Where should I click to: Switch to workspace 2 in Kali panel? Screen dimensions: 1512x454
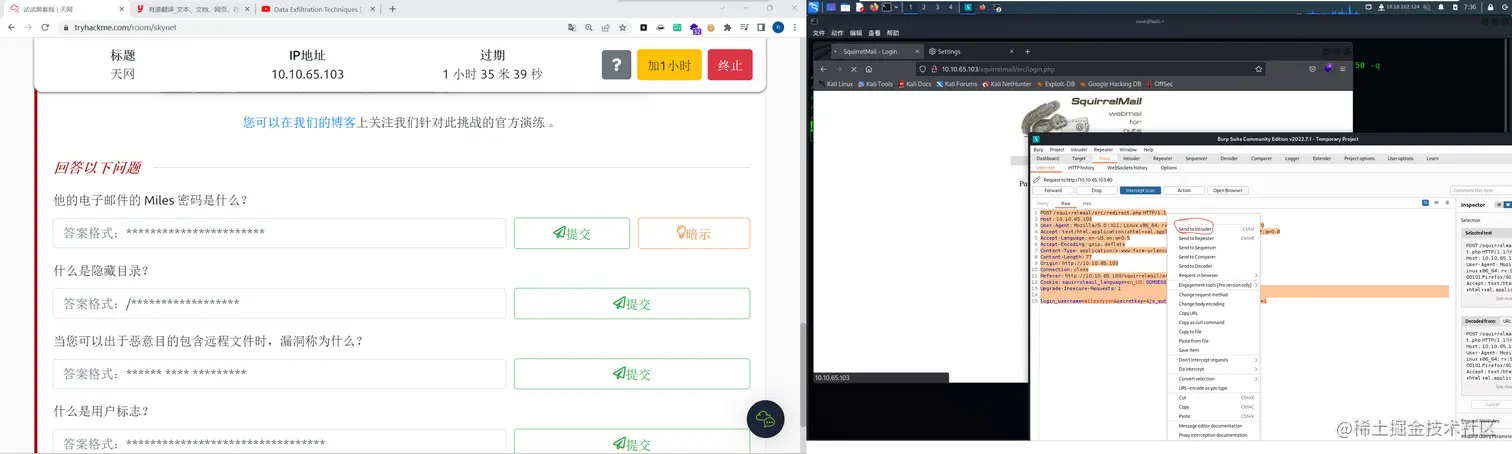[924, 7]
